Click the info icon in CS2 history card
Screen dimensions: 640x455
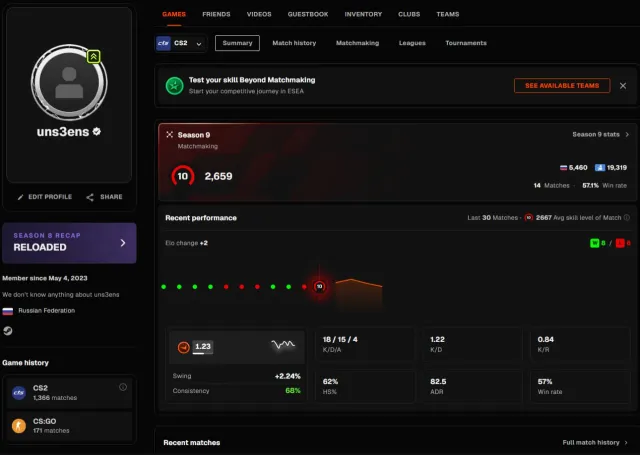point(123,387)
